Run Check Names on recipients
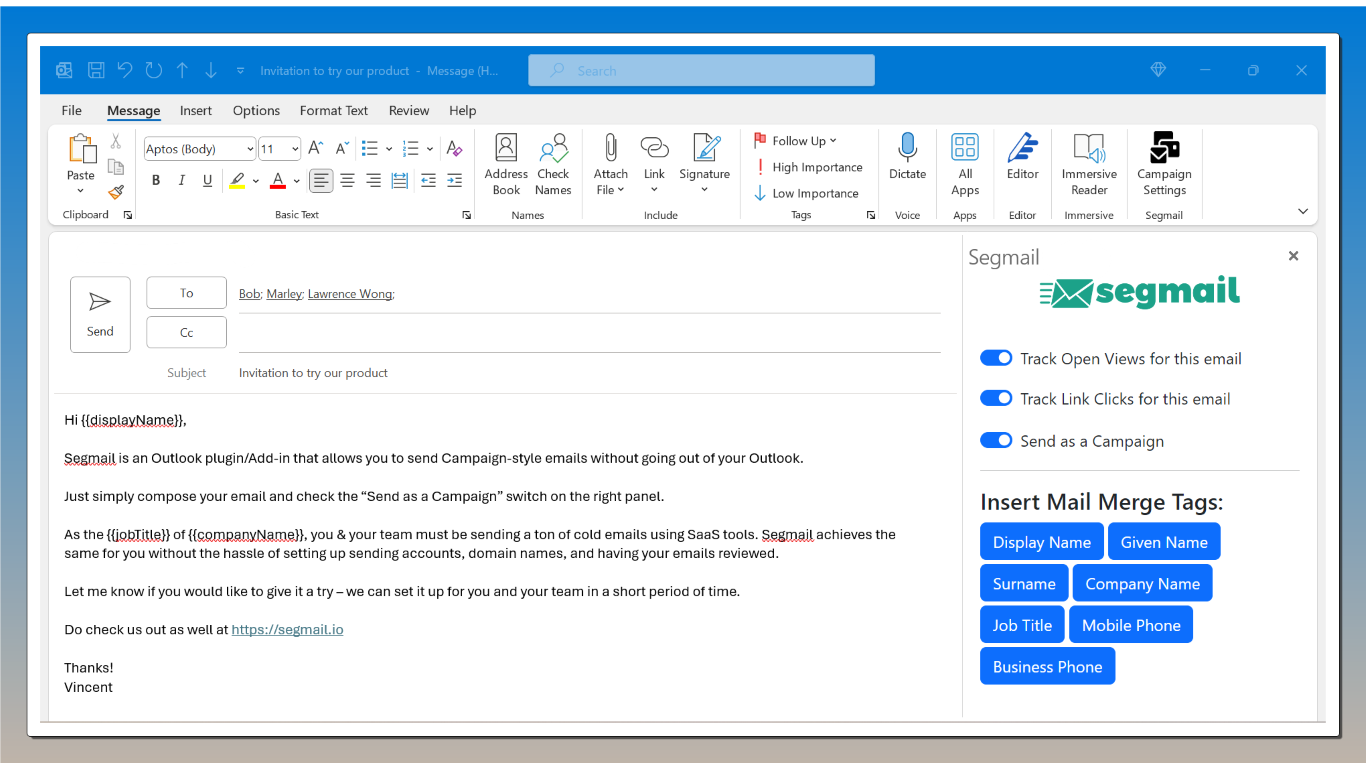1366x768 pixels. point(553,165)
